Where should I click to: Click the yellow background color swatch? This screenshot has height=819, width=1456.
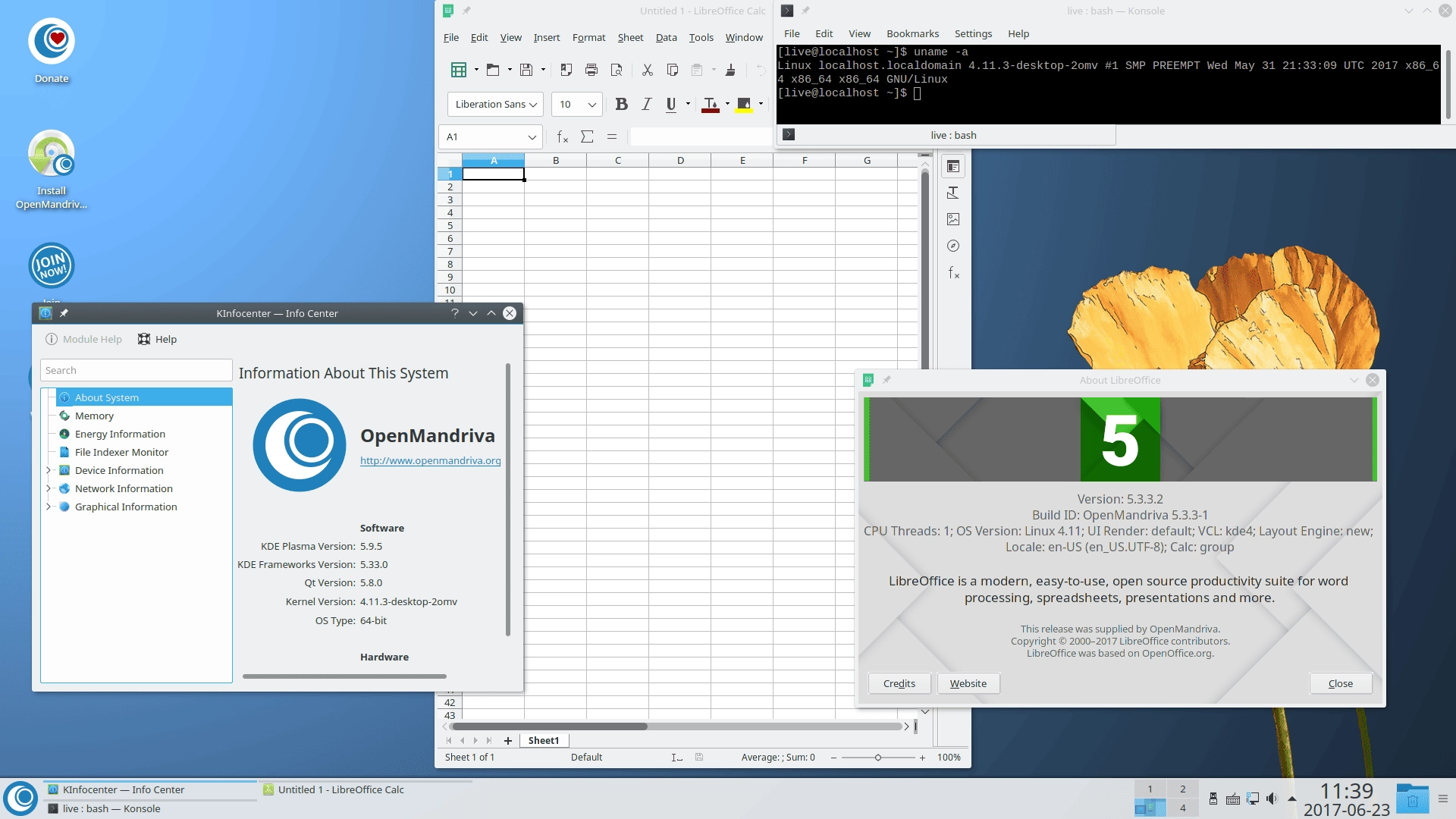click(x=744, y=105)
